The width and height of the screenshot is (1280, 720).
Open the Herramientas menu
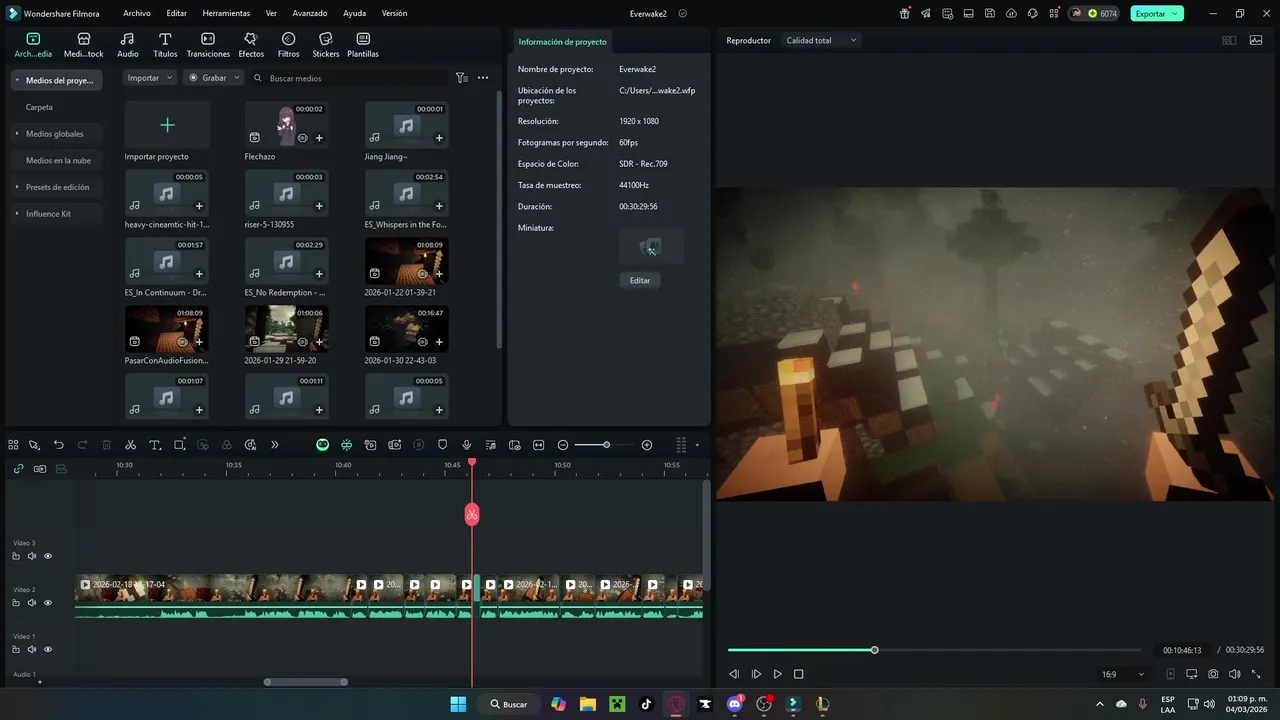[x=226, y=14]
